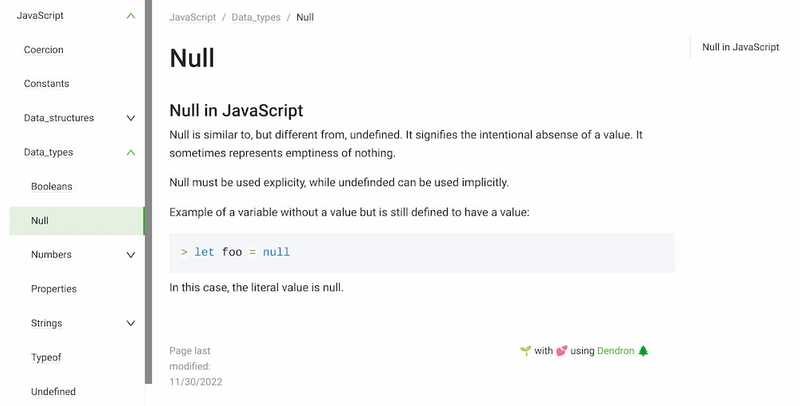Jump to 'Null in JavaScript' in table of contents
This screenshot has width=800, height=406.
740,47
